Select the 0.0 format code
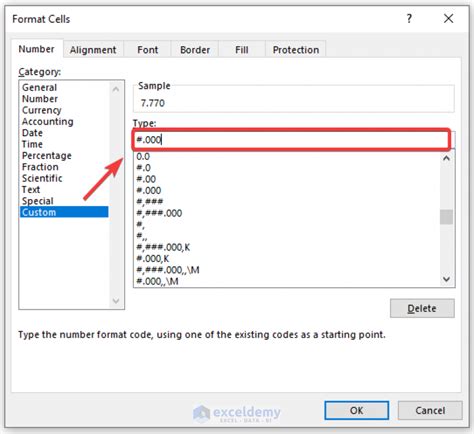The width and height of the screenshot is (474, 434). pyautogui.click(x=287, y=156)
